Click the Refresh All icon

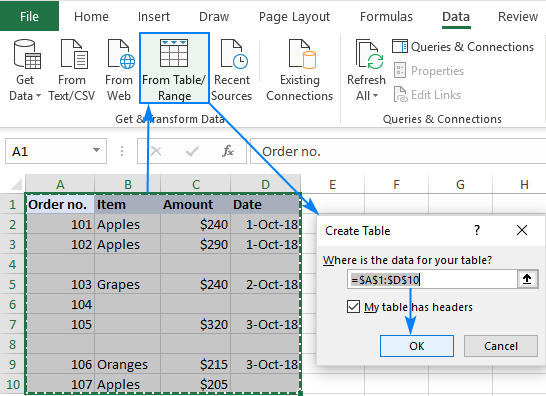(369, 54)
